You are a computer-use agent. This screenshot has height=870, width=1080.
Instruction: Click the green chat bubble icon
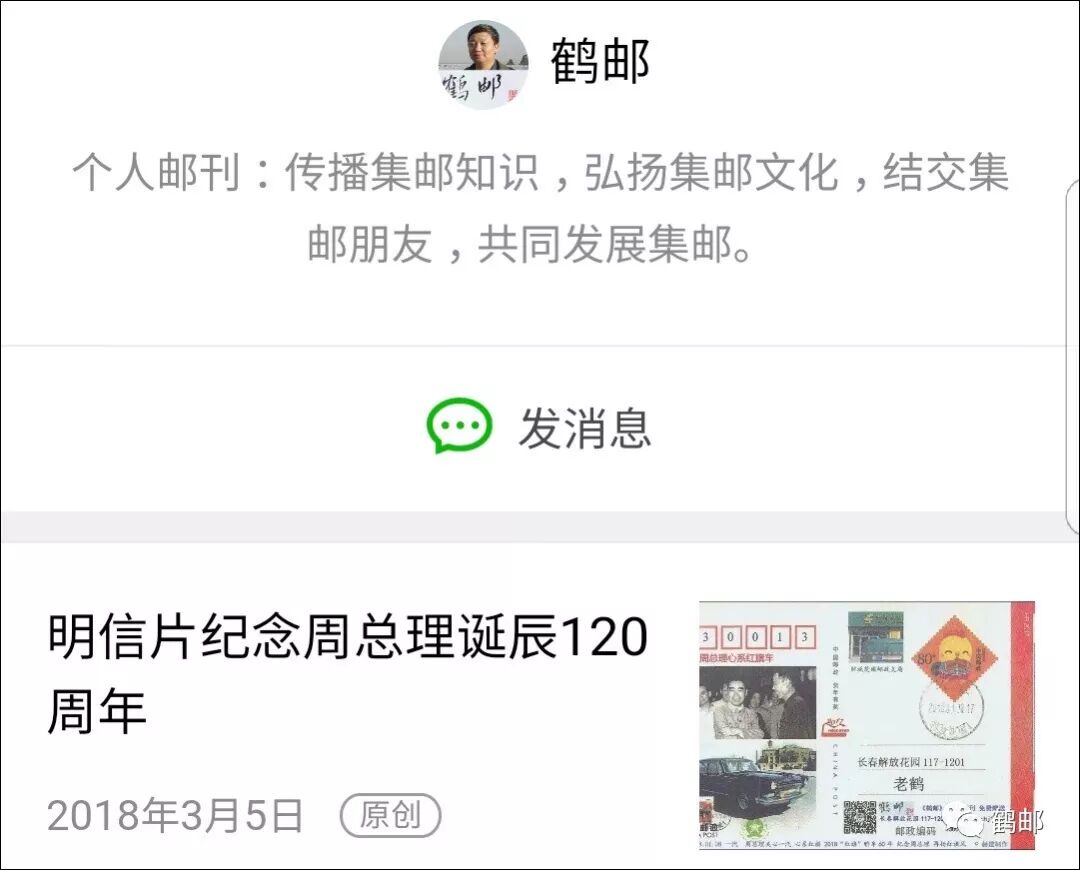[459, 426]
